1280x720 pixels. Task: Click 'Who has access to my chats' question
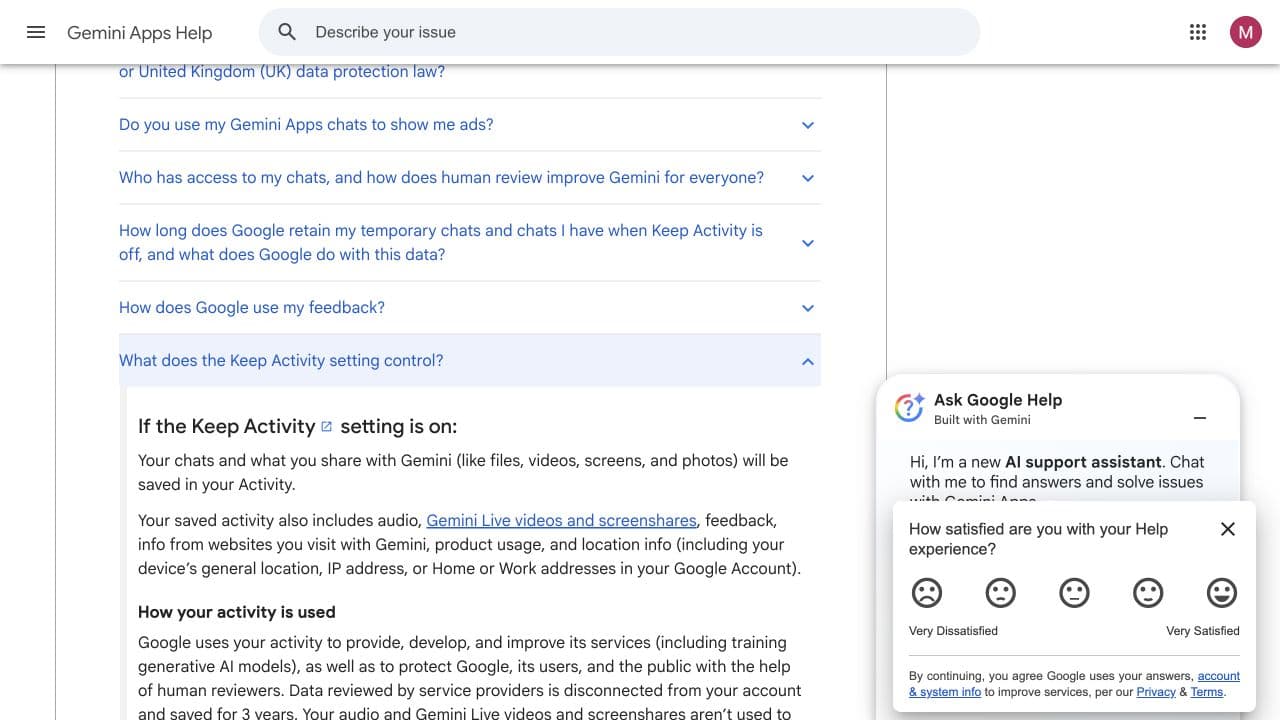point(441,178)
